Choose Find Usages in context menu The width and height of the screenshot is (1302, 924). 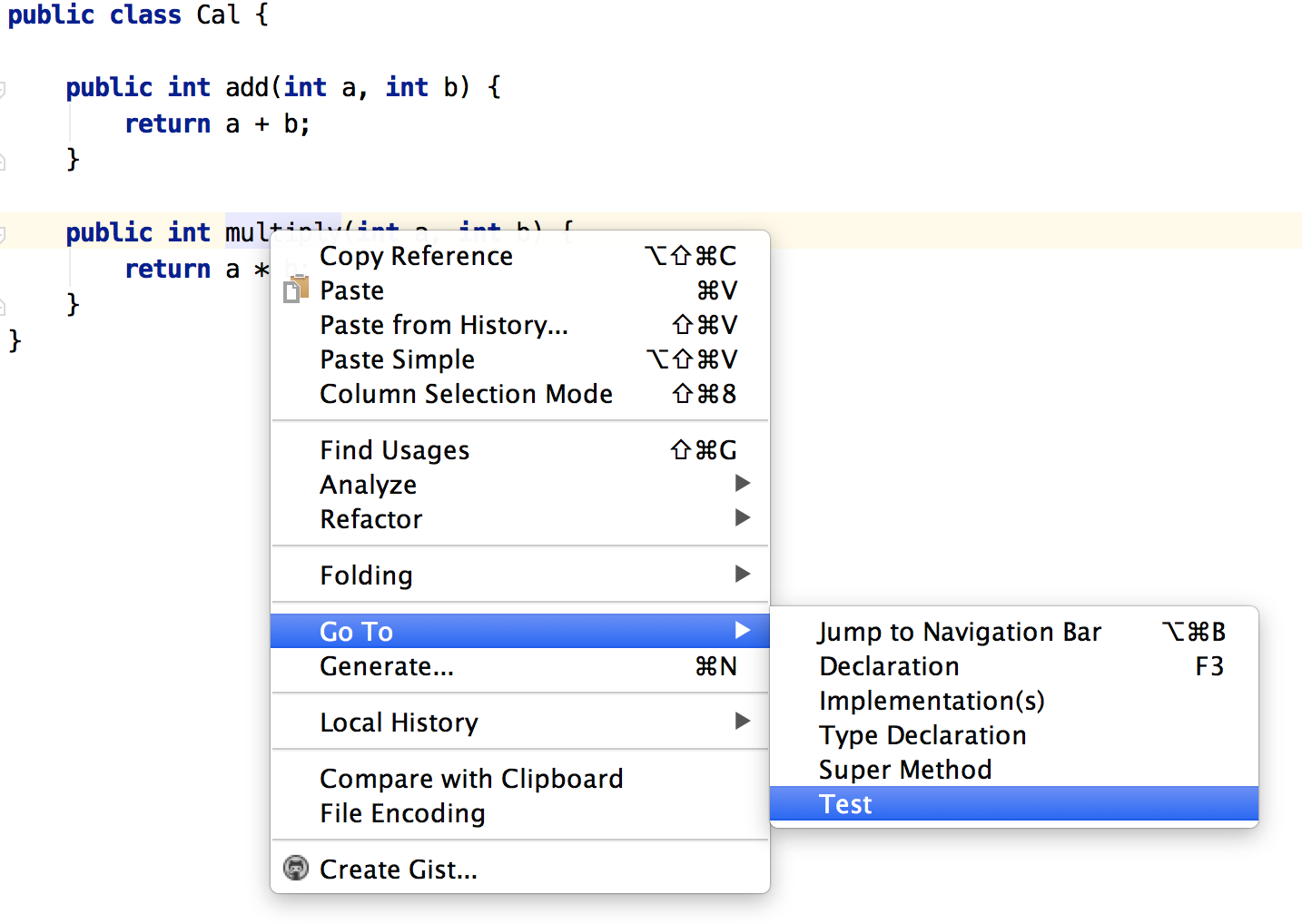click(394, 450)
